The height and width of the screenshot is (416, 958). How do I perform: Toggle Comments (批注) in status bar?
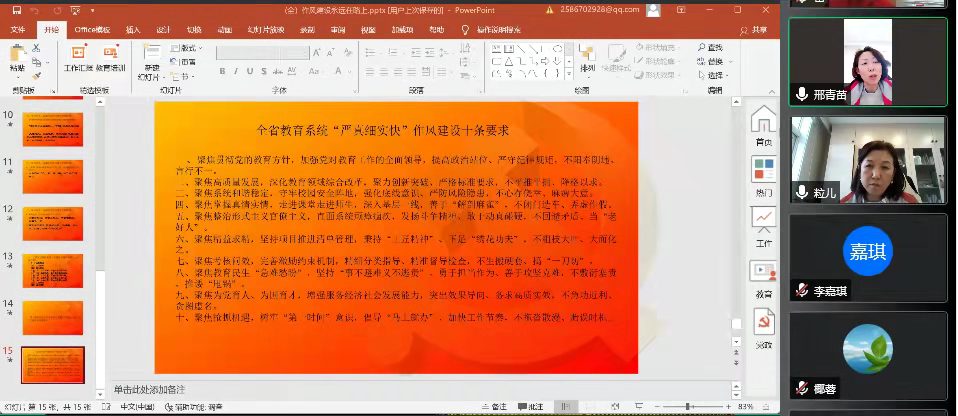(x=530, y=407)
